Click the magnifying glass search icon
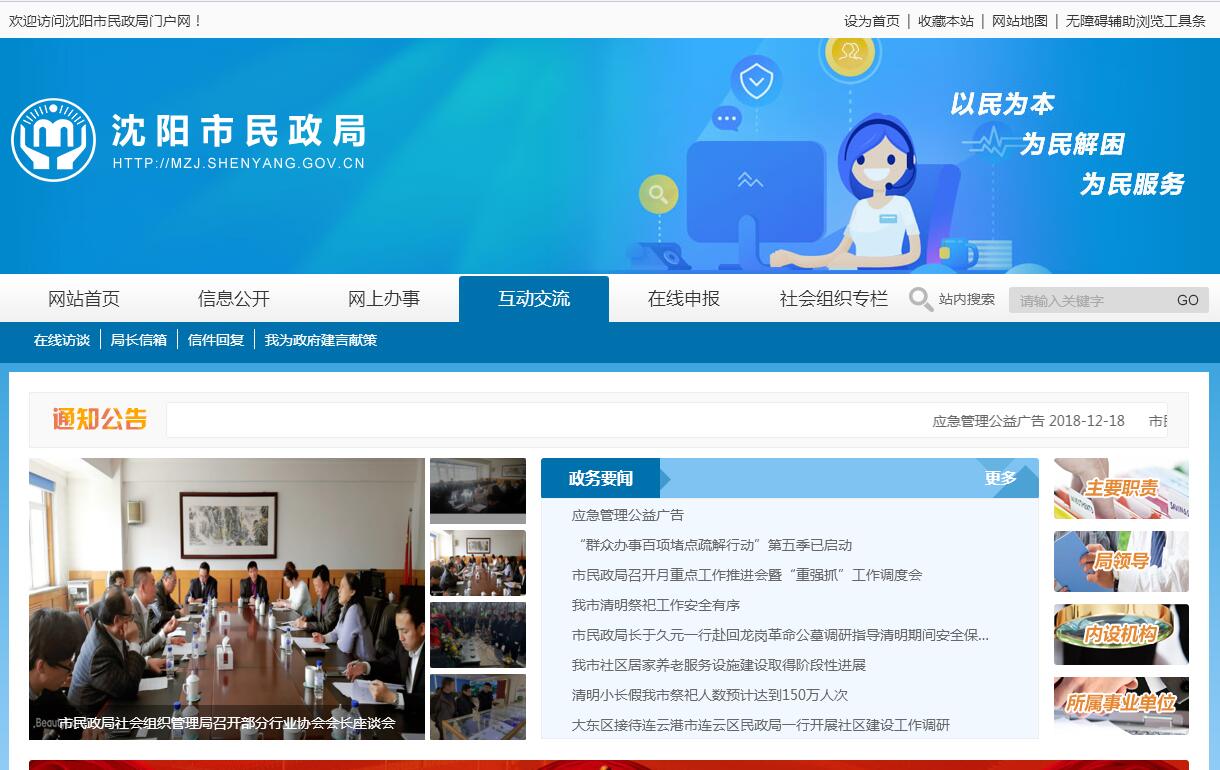1220x770 pixels. click(920, 299)
